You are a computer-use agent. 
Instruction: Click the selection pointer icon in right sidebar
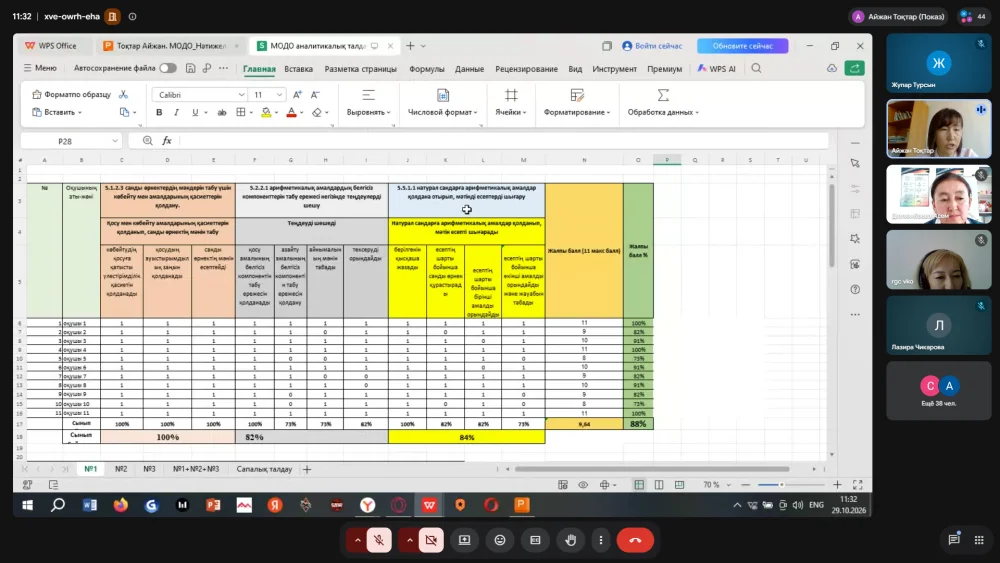855,163
